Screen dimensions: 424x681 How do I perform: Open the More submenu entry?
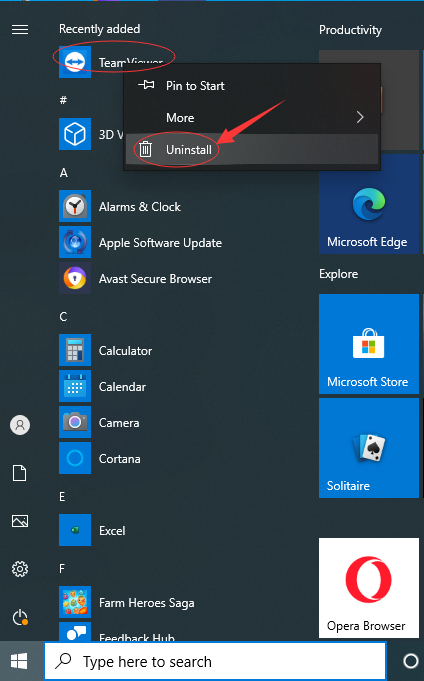(252, 118)
